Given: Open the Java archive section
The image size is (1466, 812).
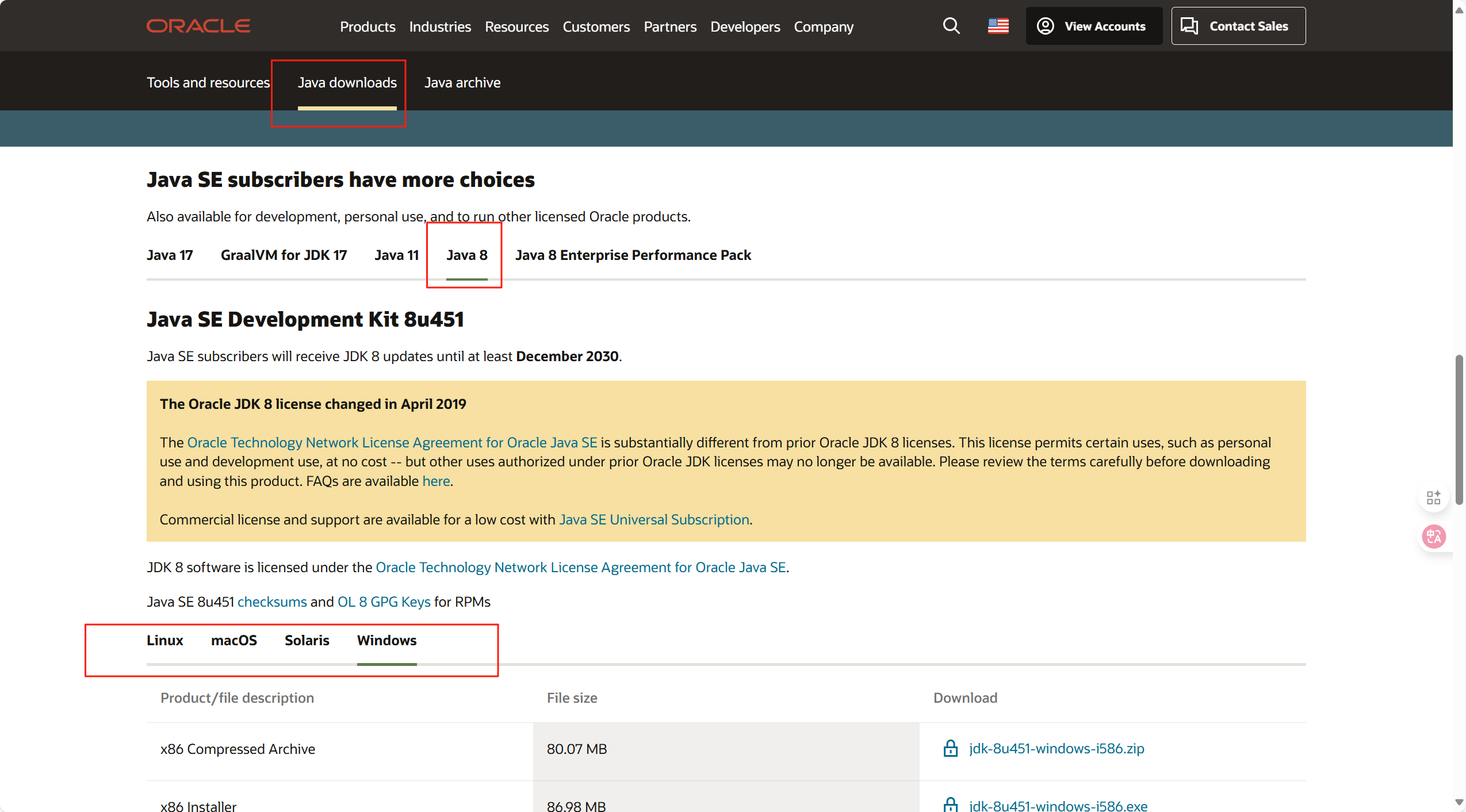Looking at the screenshot, I should (462, 82).
